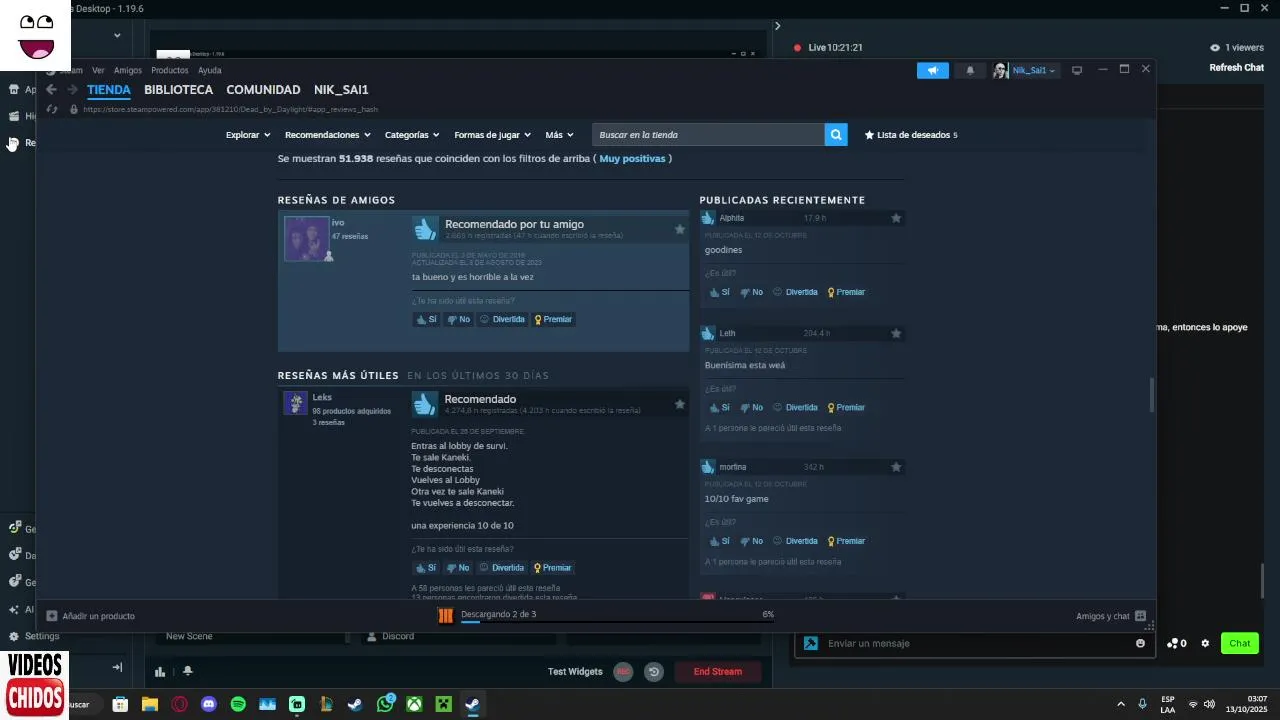1280x720 pixels.
Task: Click Refresh Chat link
Action: tap(1237, 68)
